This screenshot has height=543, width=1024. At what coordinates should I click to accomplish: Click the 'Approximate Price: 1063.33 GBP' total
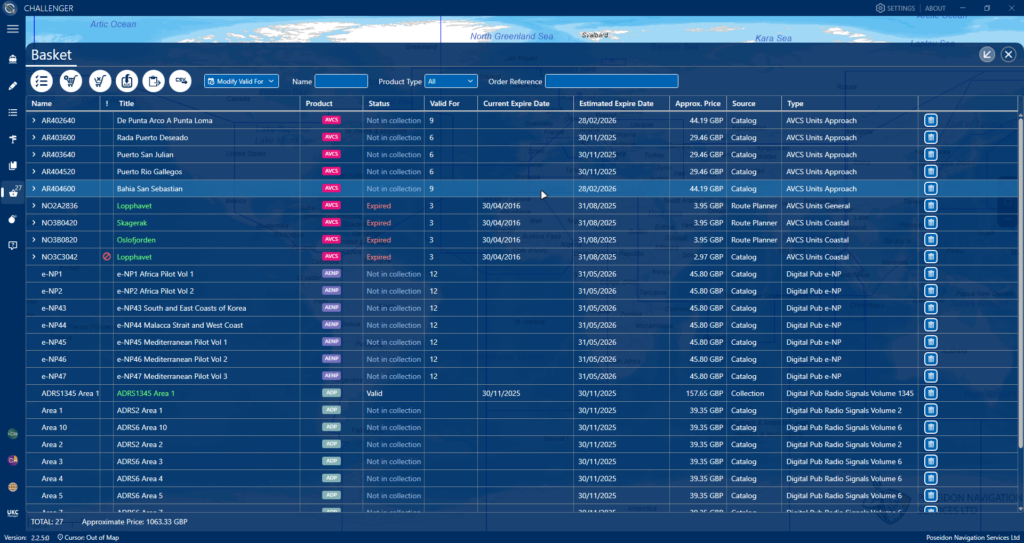click(x=135, y=522)
